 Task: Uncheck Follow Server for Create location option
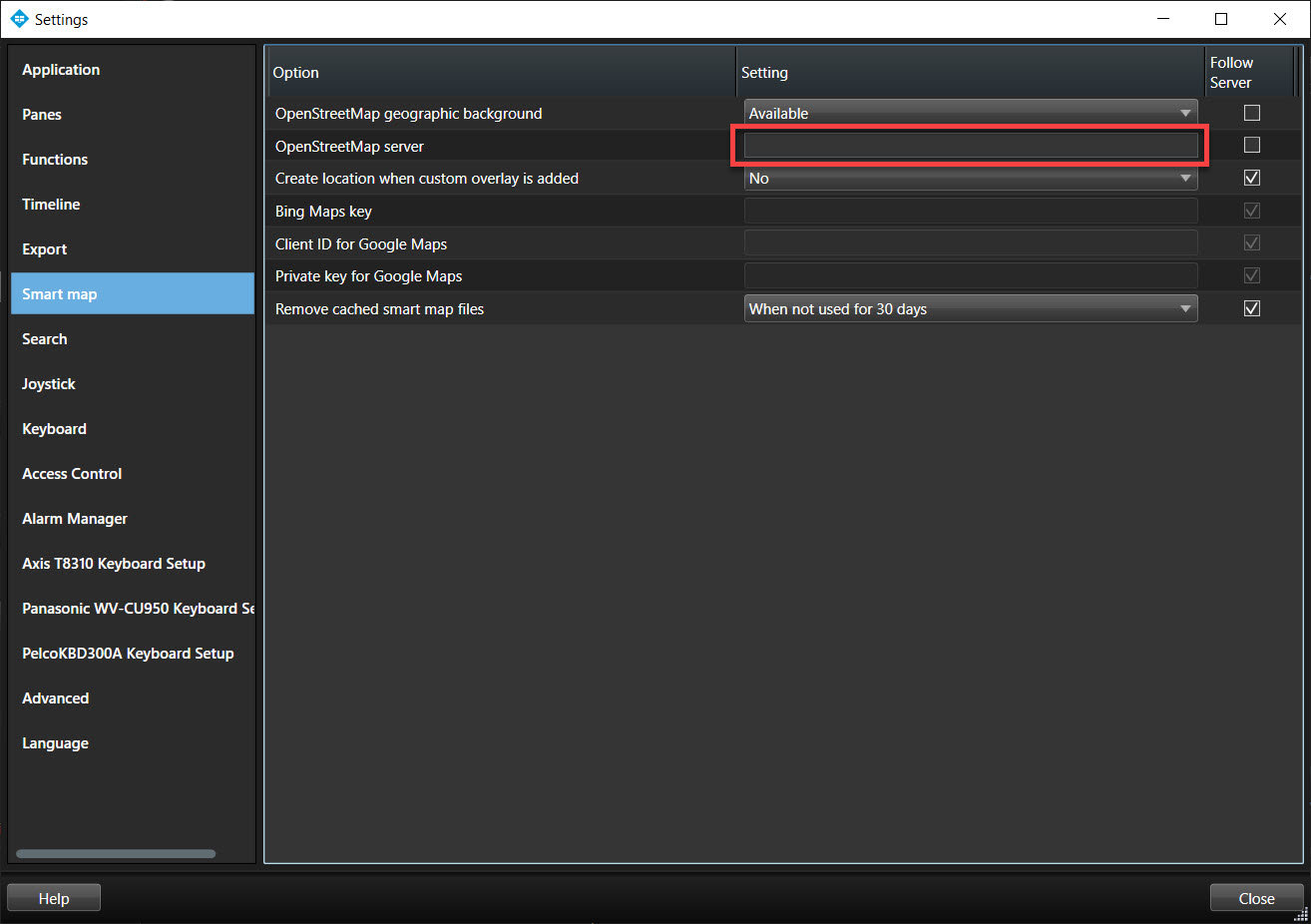1251,178
